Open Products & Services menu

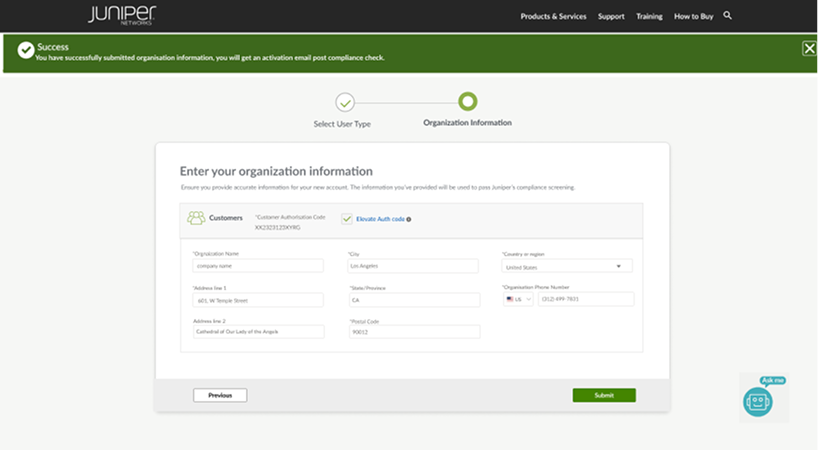[553, 16]
